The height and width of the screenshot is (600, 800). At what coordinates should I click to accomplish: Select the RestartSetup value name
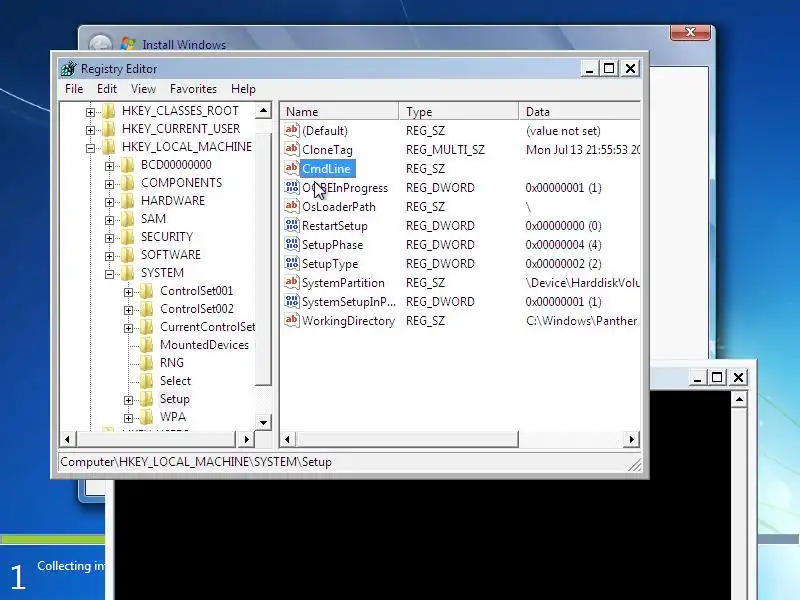click(x=335, y=226)
